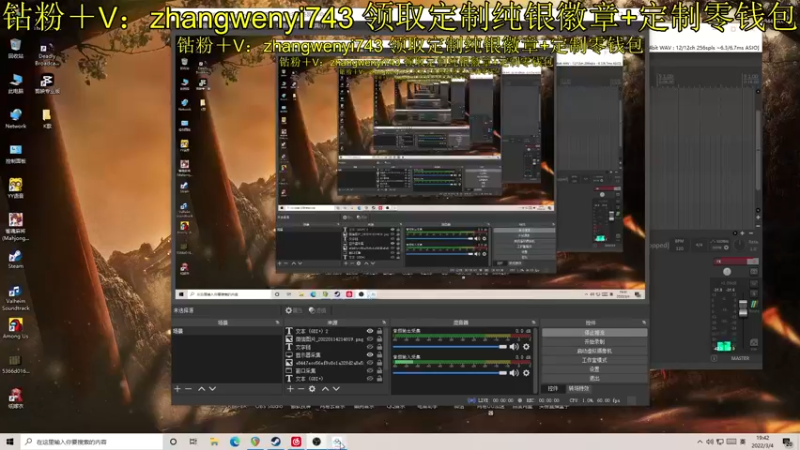Image resolution: width=800 pixels, height=450 pixels.
Task: Open the 5366d016 file on desktop
Action: (16, 364)
